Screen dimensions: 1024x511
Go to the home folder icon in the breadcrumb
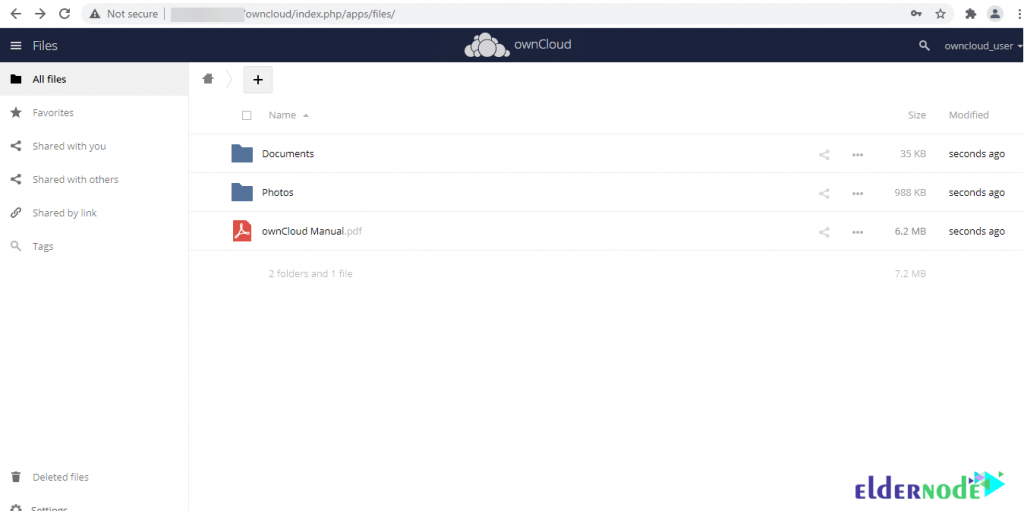pos(208,79)
